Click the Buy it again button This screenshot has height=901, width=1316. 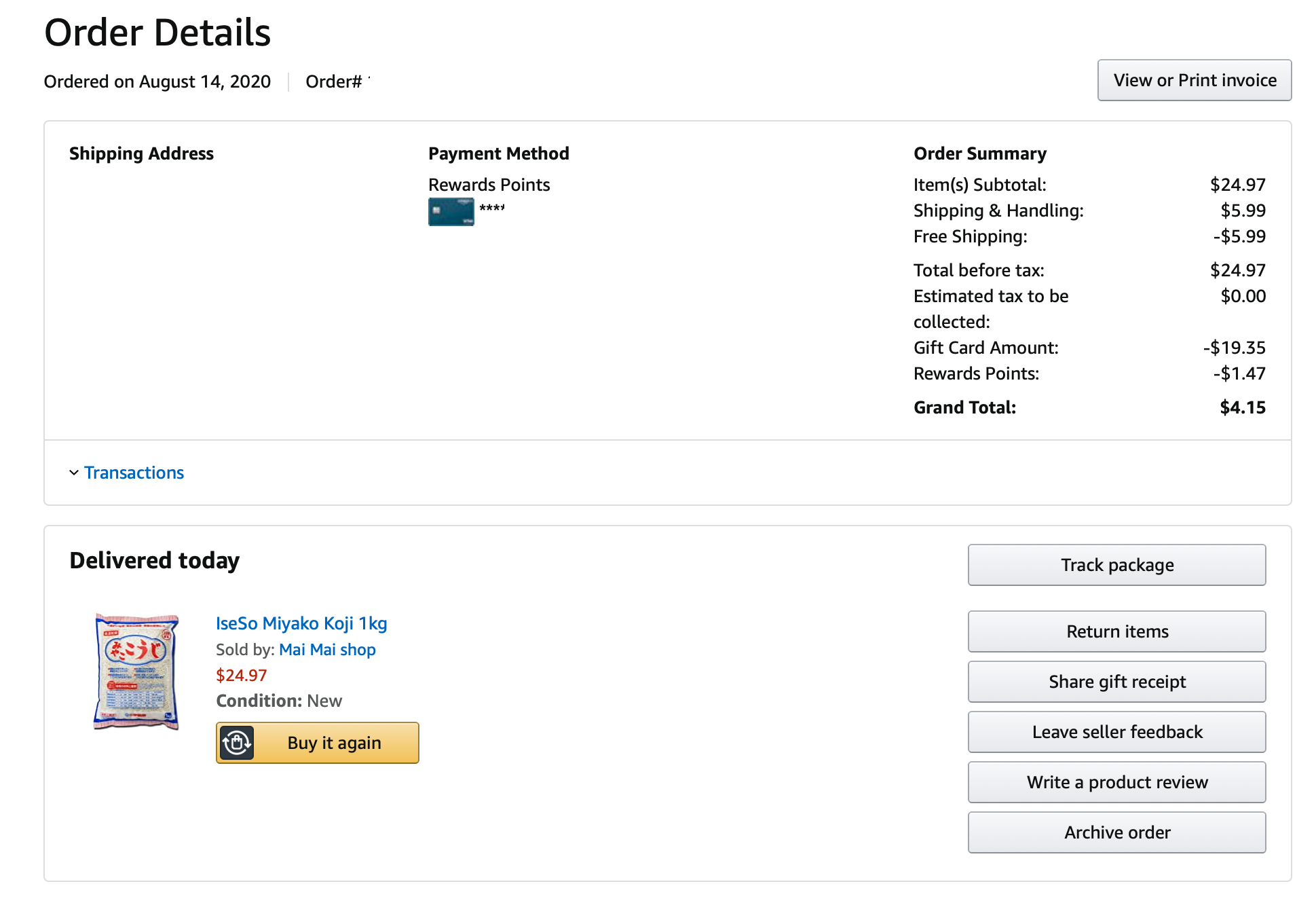point(318,743)
